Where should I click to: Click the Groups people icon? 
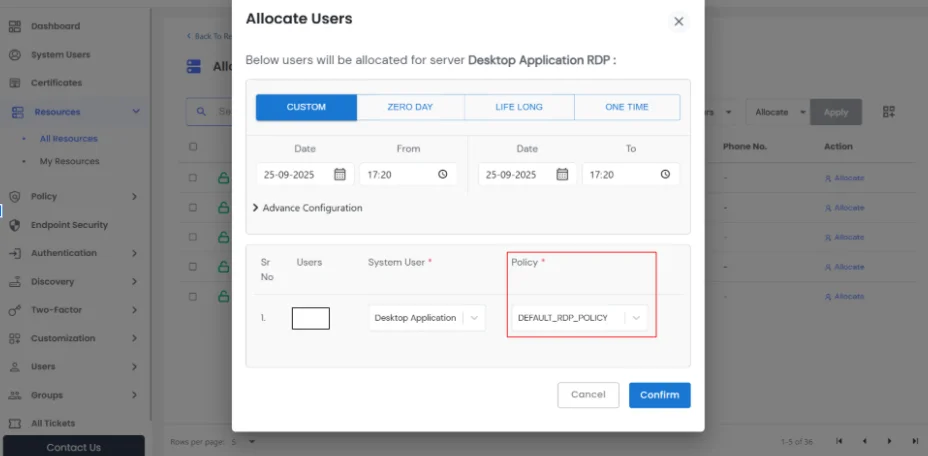coord(15,395)
